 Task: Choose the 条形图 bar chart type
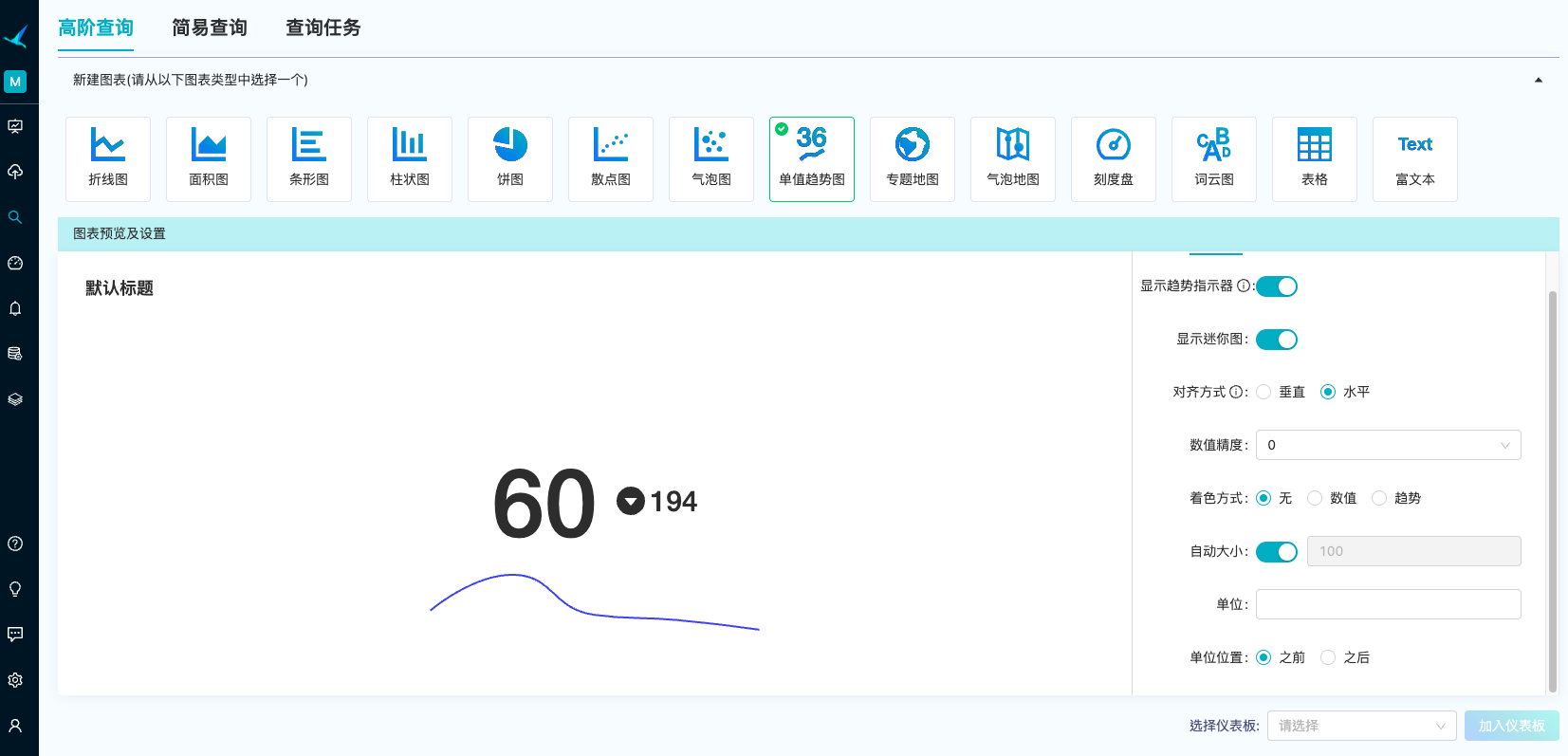[x=309, y=159]
